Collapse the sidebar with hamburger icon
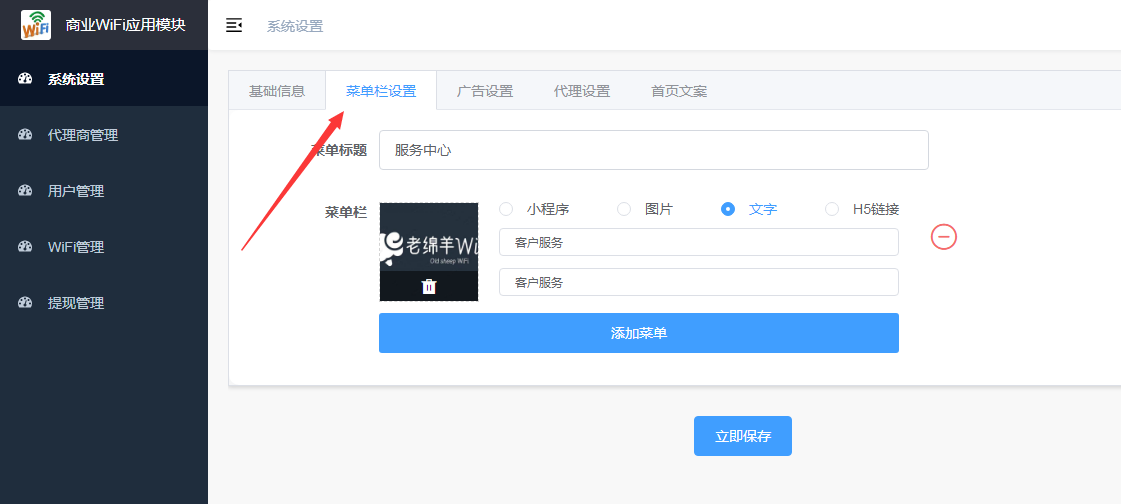The height and width of the screenshot is (504, 1121). point(234,26)
